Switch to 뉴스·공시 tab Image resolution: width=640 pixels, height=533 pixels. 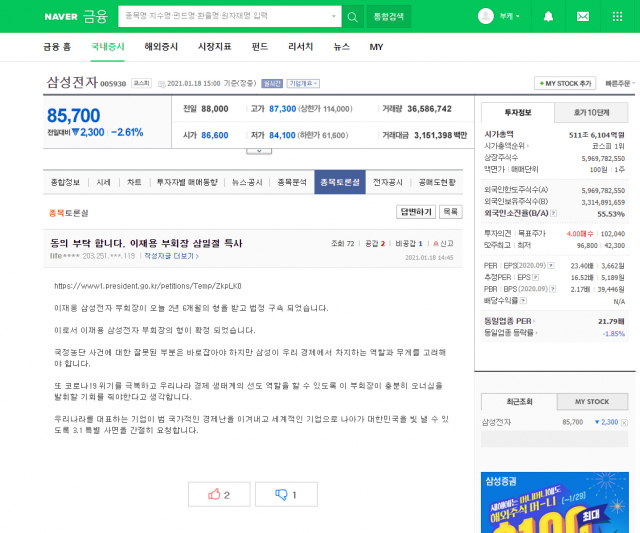click(247, 182)
